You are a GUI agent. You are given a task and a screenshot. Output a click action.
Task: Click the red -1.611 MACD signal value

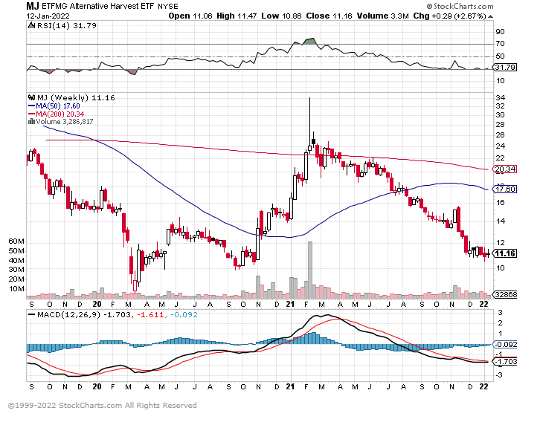pos(149,314)
